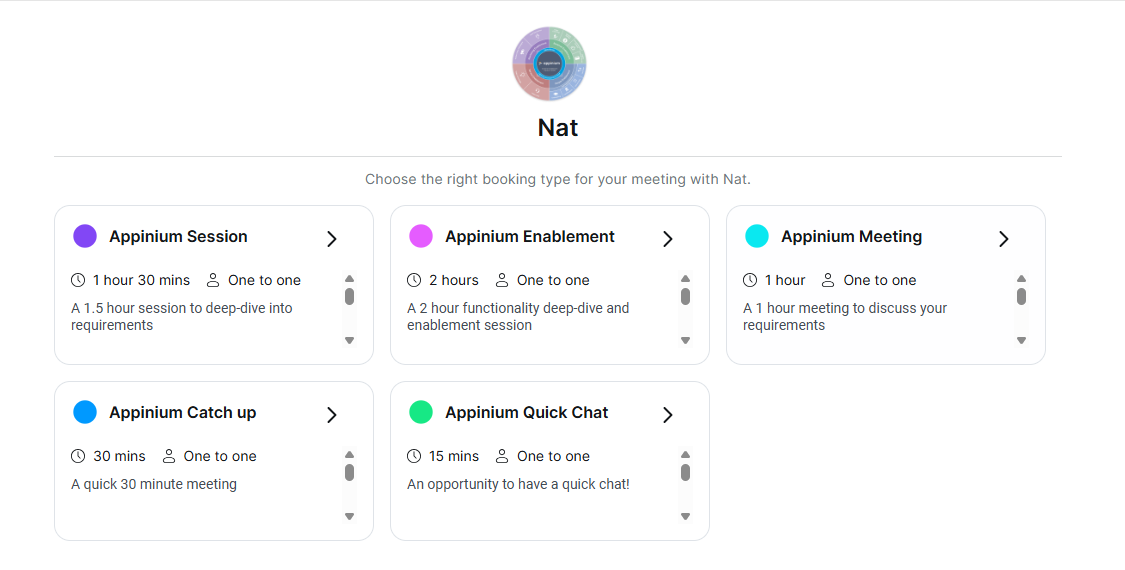Click the blue dot for Appinium Catch up

click(85, 412)
